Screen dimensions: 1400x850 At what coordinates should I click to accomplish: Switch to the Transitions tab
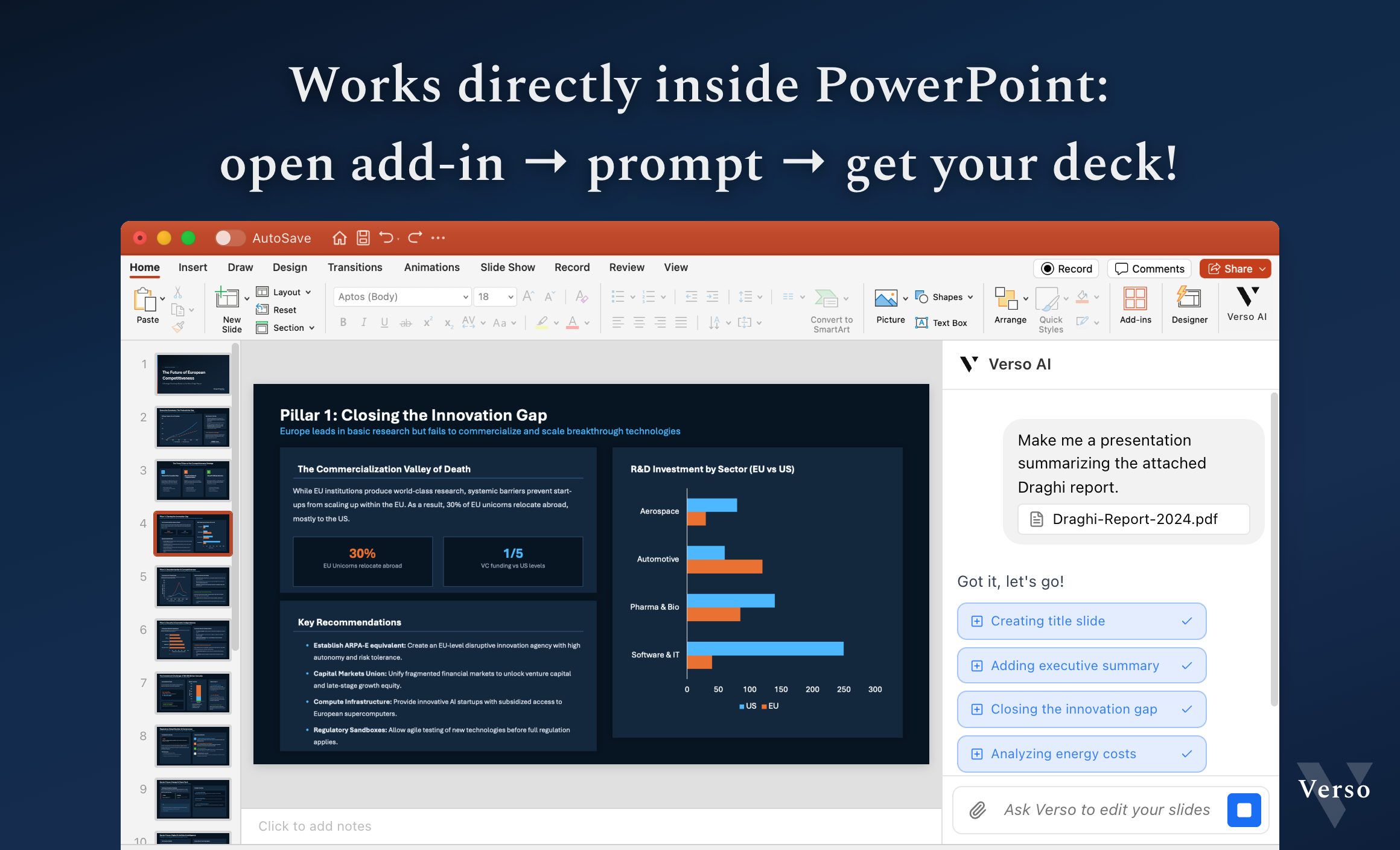[354, 267]
